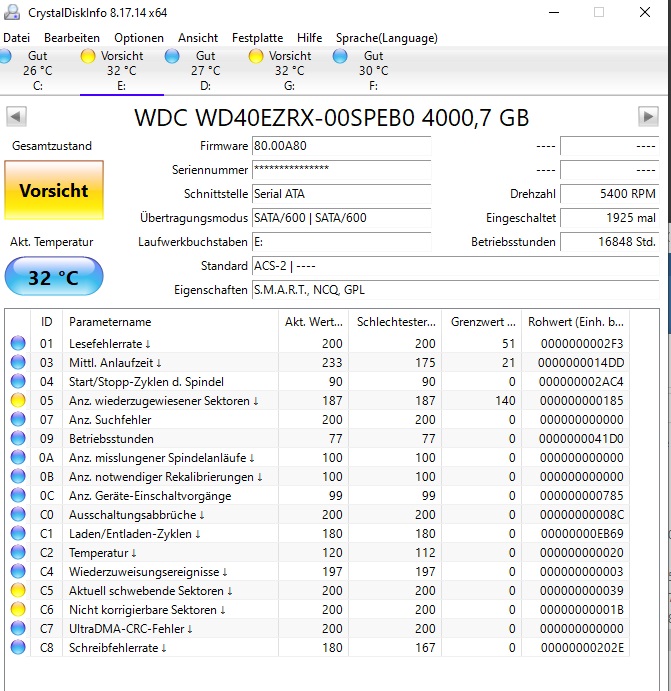Click the Drehzahl value 5400 RPM
The width and height of the screenshot is (671, 691).
610,194
